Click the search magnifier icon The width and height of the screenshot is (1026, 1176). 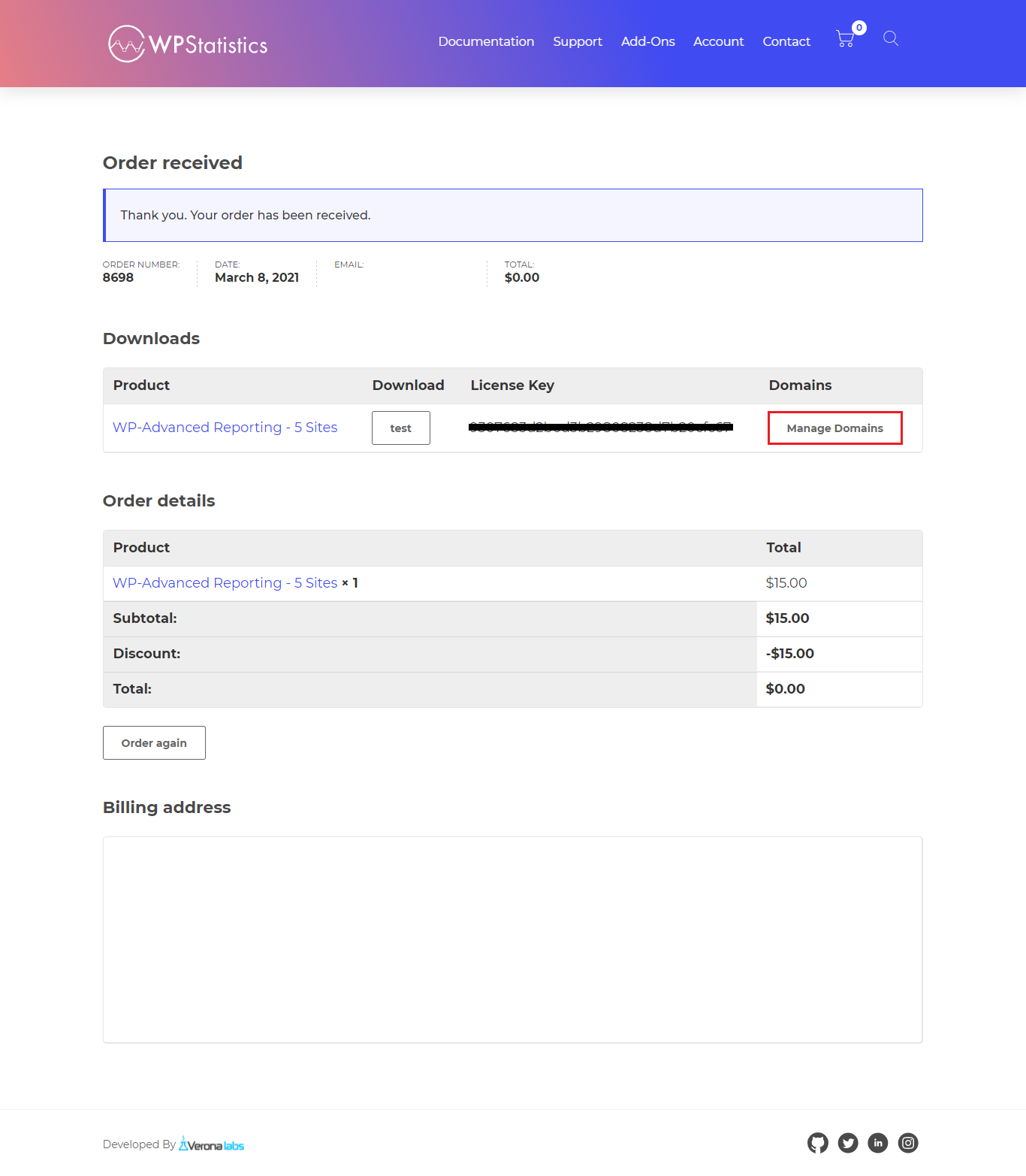(891, 39)
